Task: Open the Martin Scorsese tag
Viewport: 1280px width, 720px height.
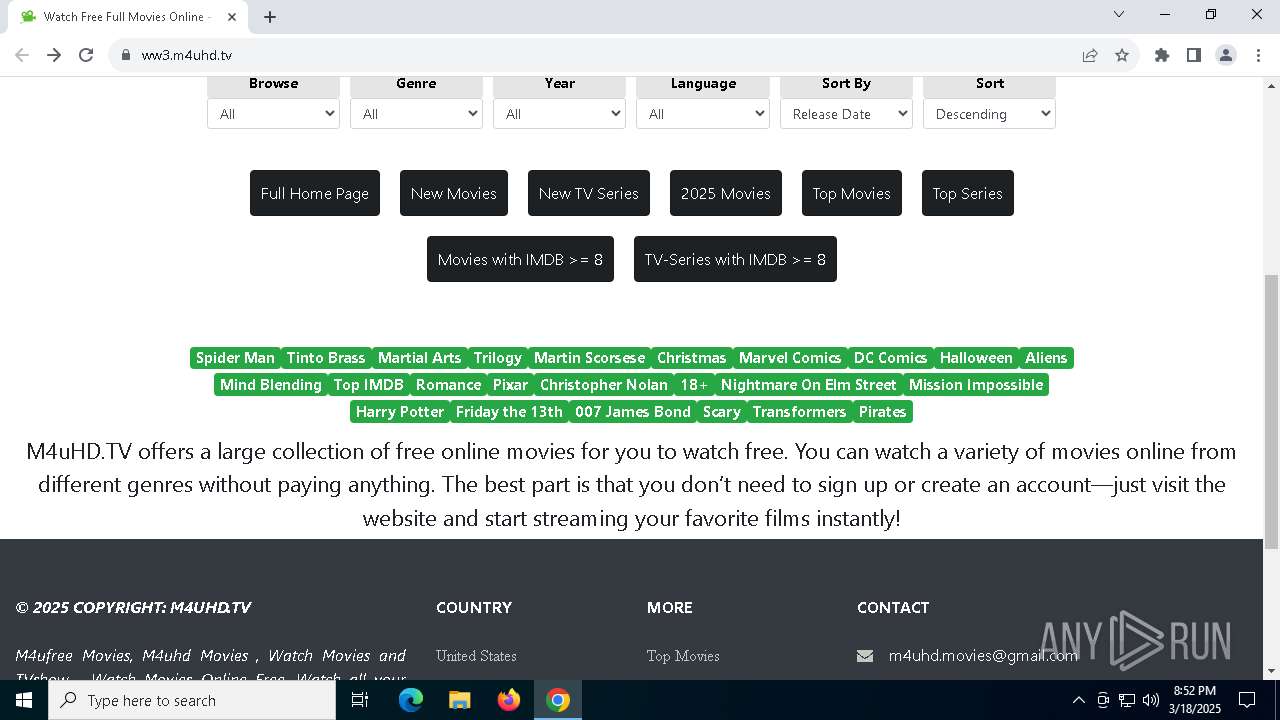Action: coord(589,358)
